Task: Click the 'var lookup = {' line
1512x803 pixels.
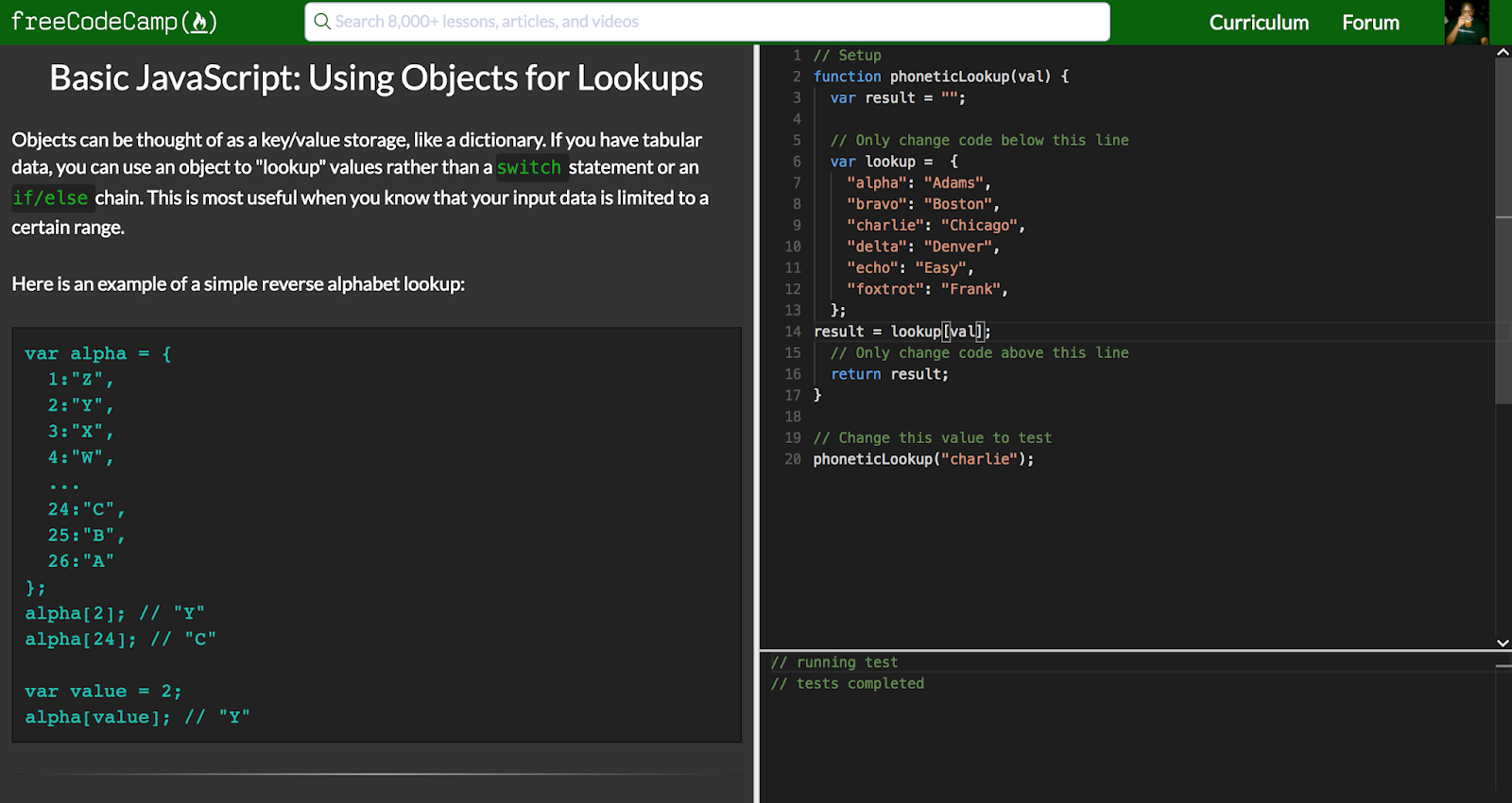Action: [x=894, y=162]
